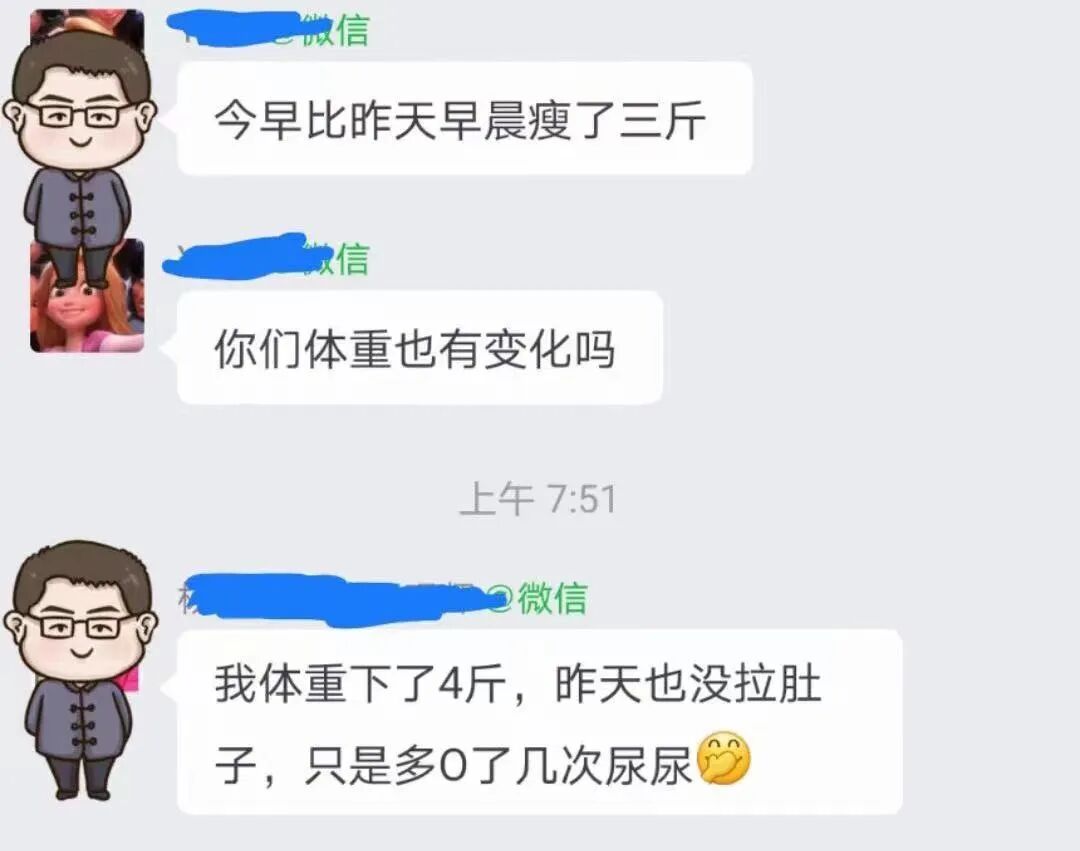Viewport: 1080px width, 851px height.
Task: Select the message bubble "你们体重也有变化吗"
Action: pyautogui.click(x=420, y=347)
